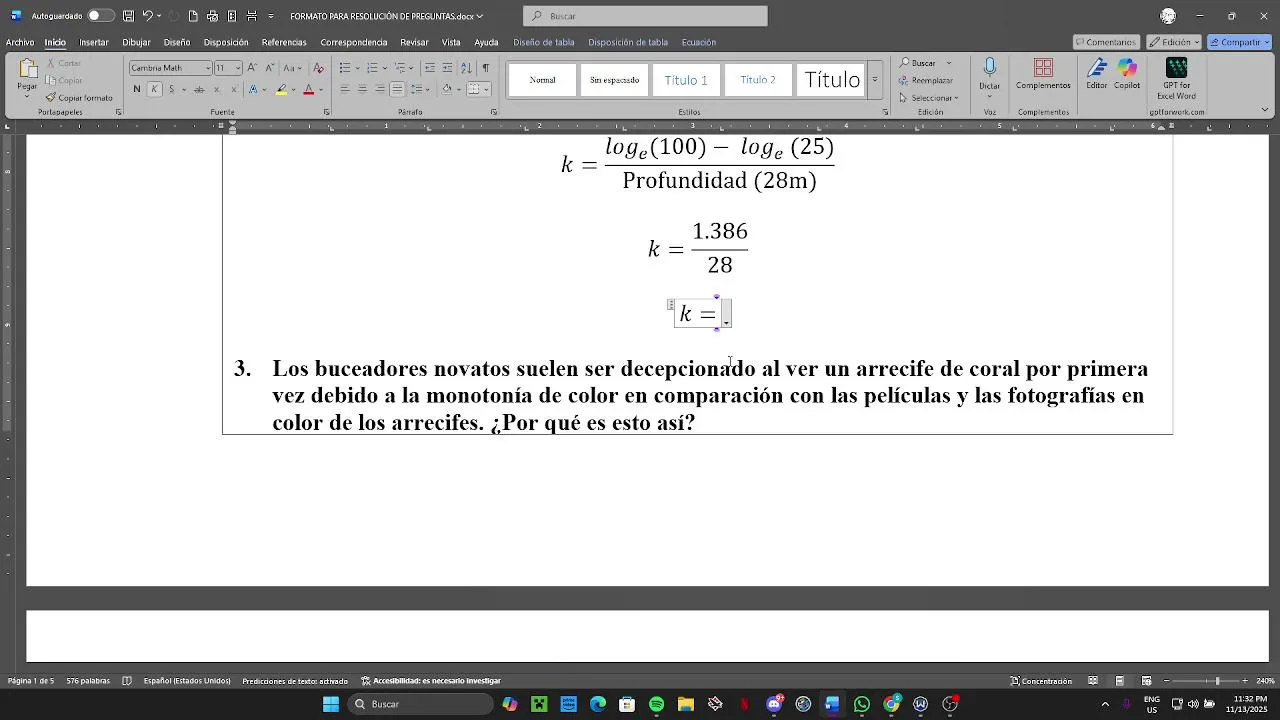The height and width of the screenshot is (720, 1280).
Task: Open Copilot
Action: click(1127, 74)
